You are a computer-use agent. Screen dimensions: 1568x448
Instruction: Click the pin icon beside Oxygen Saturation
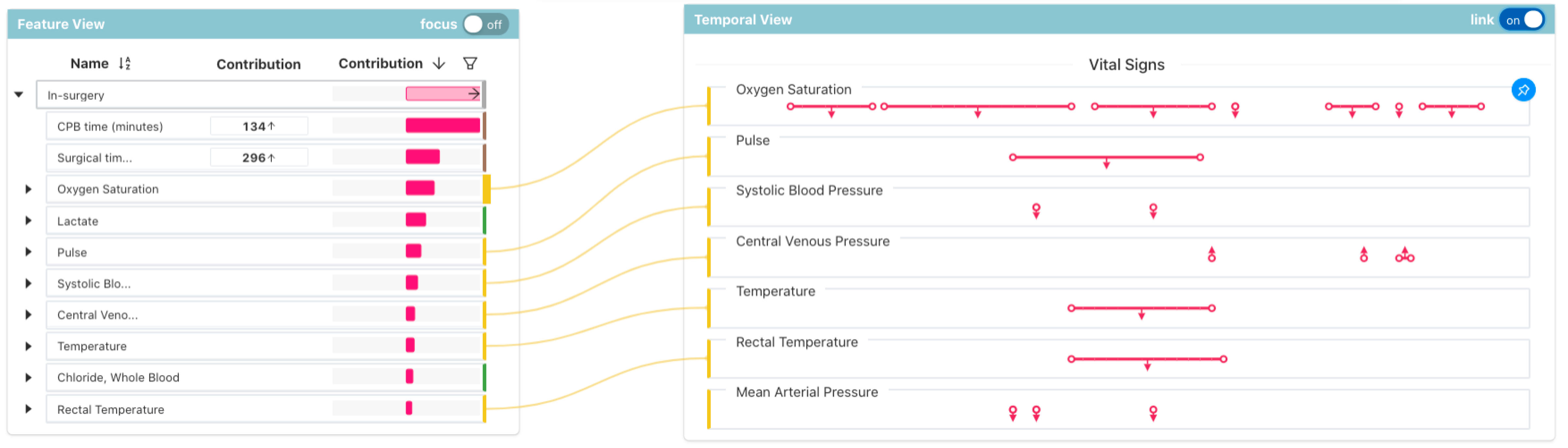click(1523, 90)
